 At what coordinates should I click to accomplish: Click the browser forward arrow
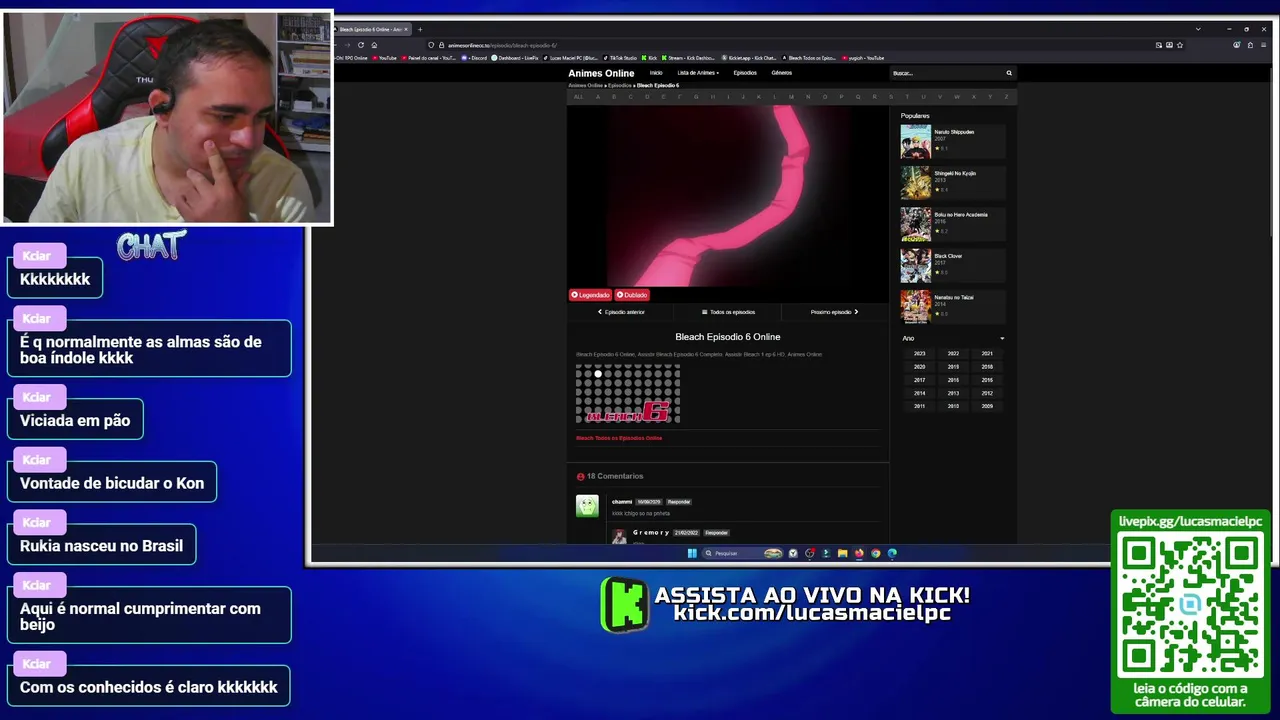click(x=347, y=45)
